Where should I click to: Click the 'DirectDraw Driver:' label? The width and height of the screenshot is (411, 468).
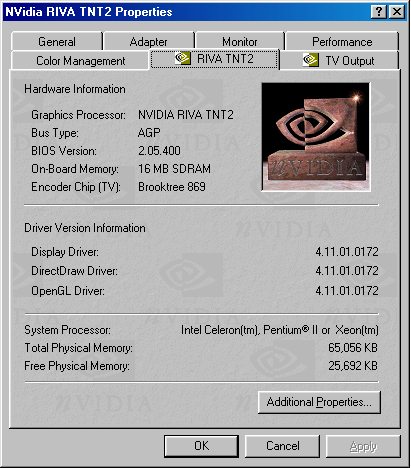coord(74,271)
